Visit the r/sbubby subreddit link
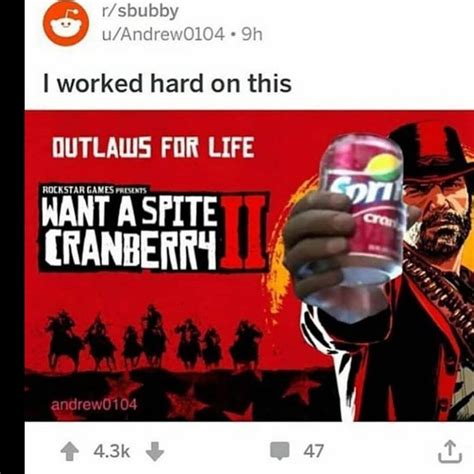 pos(140,11)
